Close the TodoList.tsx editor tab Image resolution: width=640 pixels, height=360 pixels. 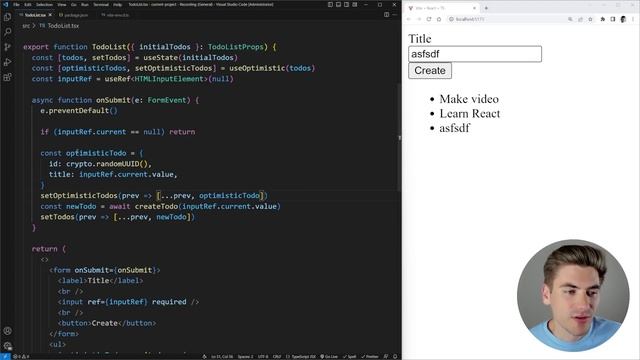[x=50, y=15]
